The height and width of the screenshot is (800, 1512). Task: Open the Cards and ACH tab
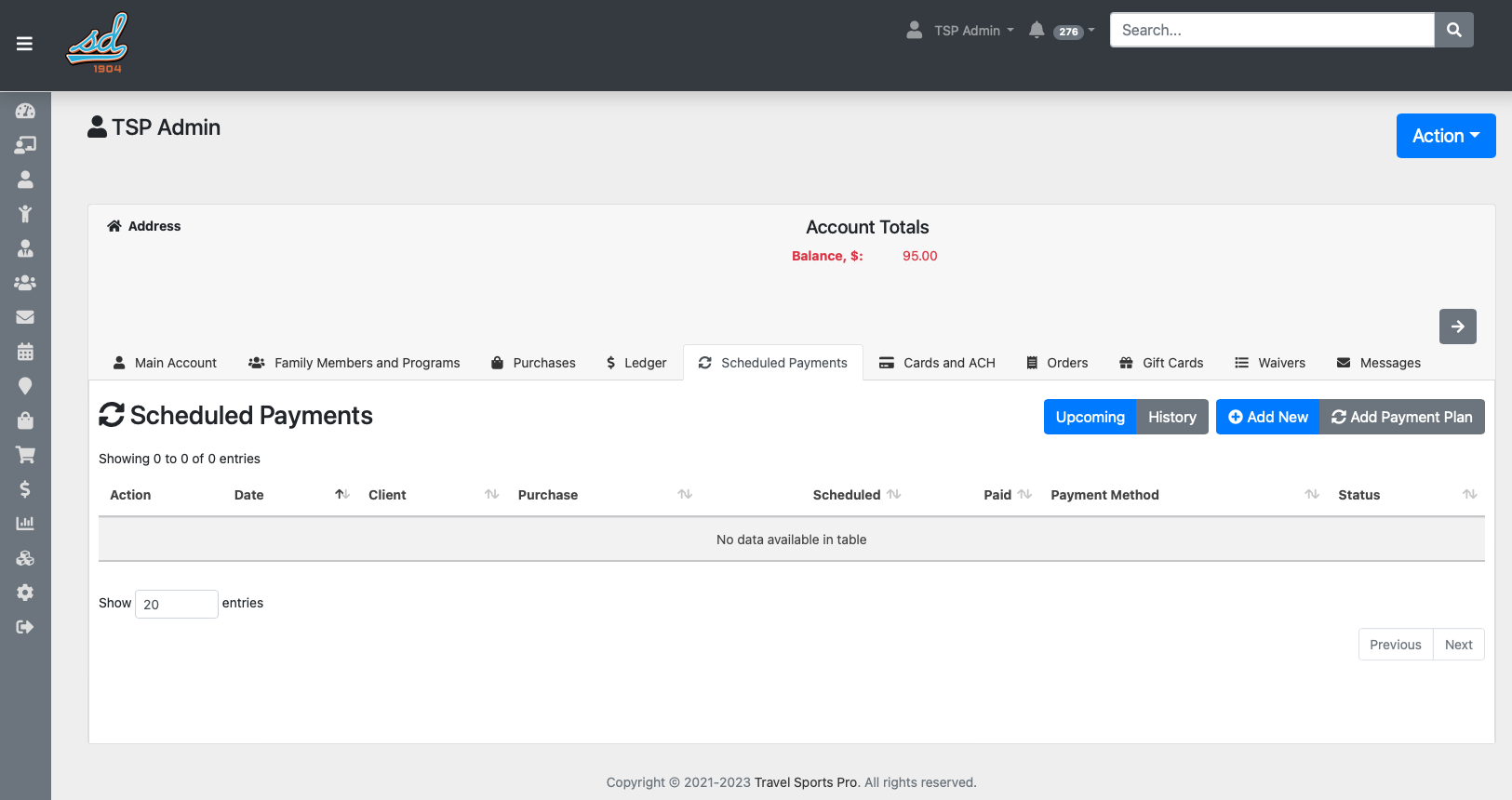937,363
